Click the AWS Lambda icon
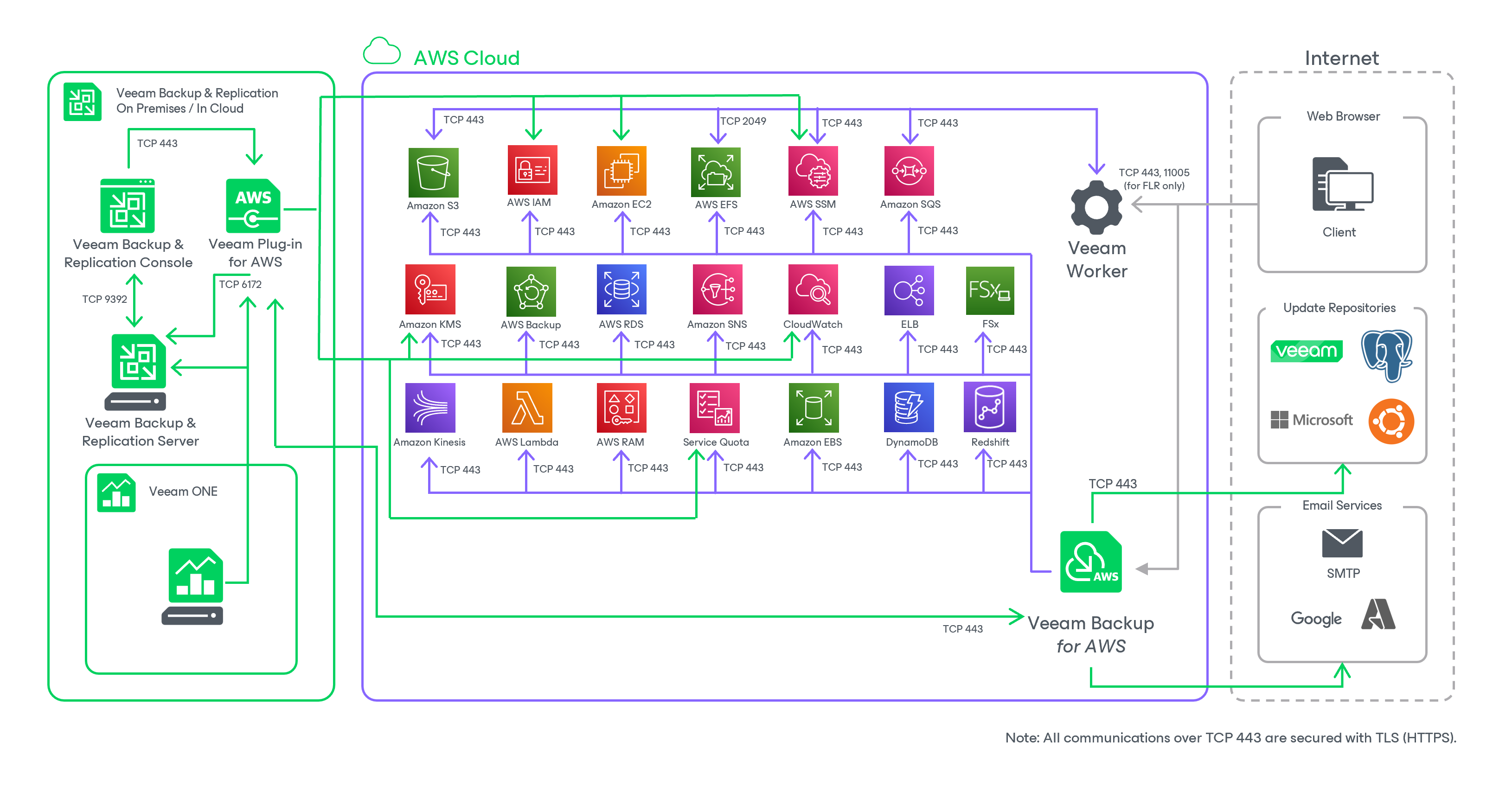This screenshot has height=793, width=1512. coord(527,408)
